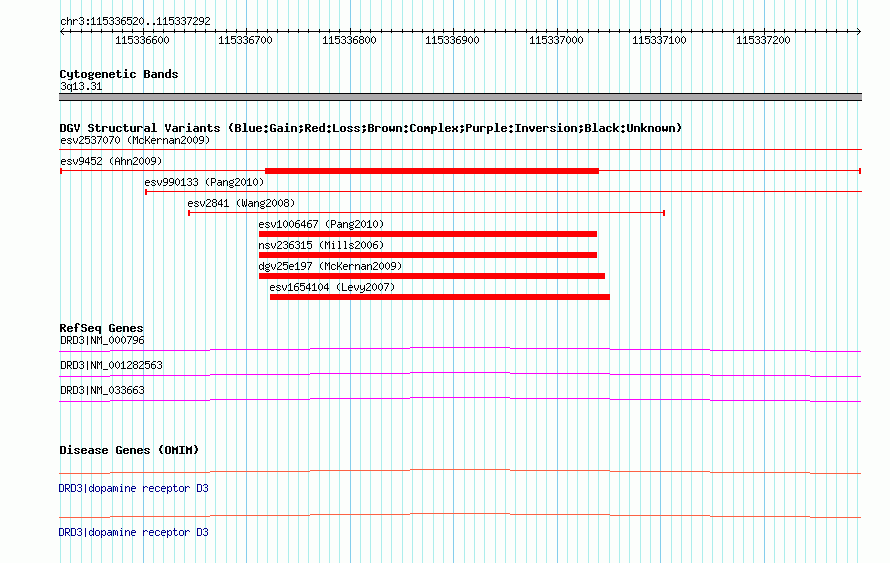Select ruler position 115336800
This screenshot has height=563, width=890.
point(349,40)
